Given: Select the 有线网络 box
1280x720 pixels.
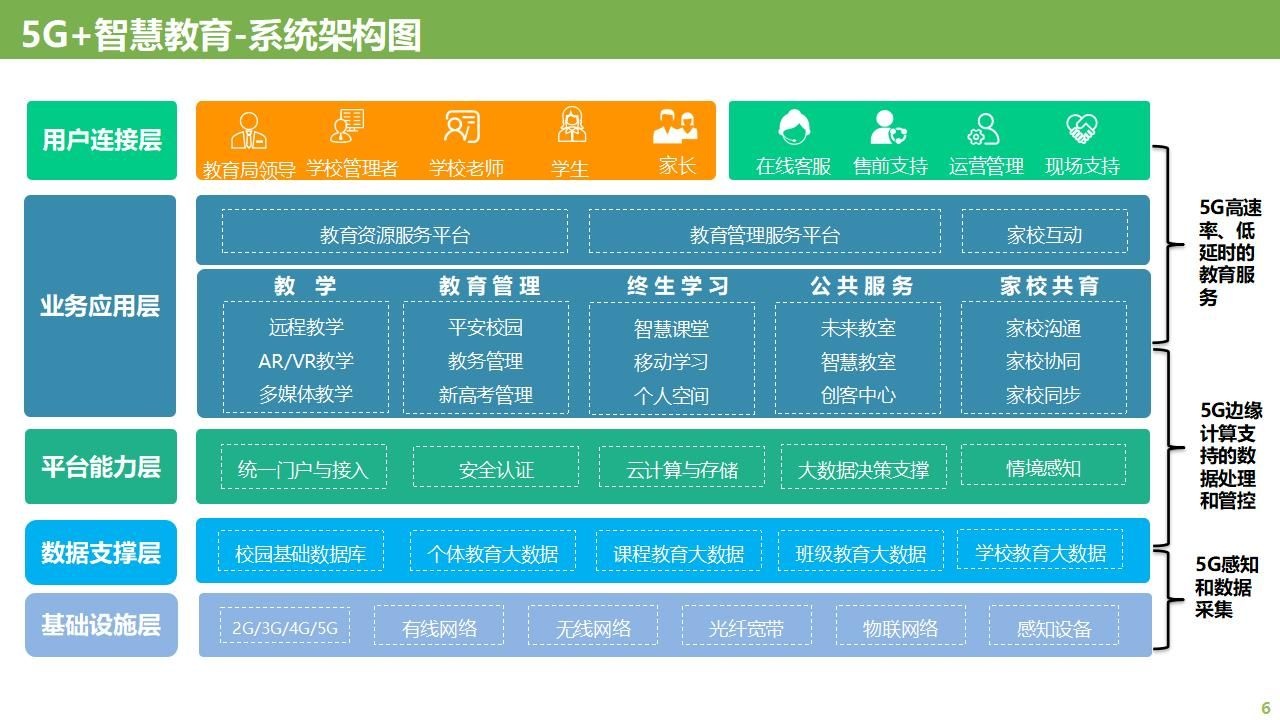Looking at the screenshot, I should (440, 626).
